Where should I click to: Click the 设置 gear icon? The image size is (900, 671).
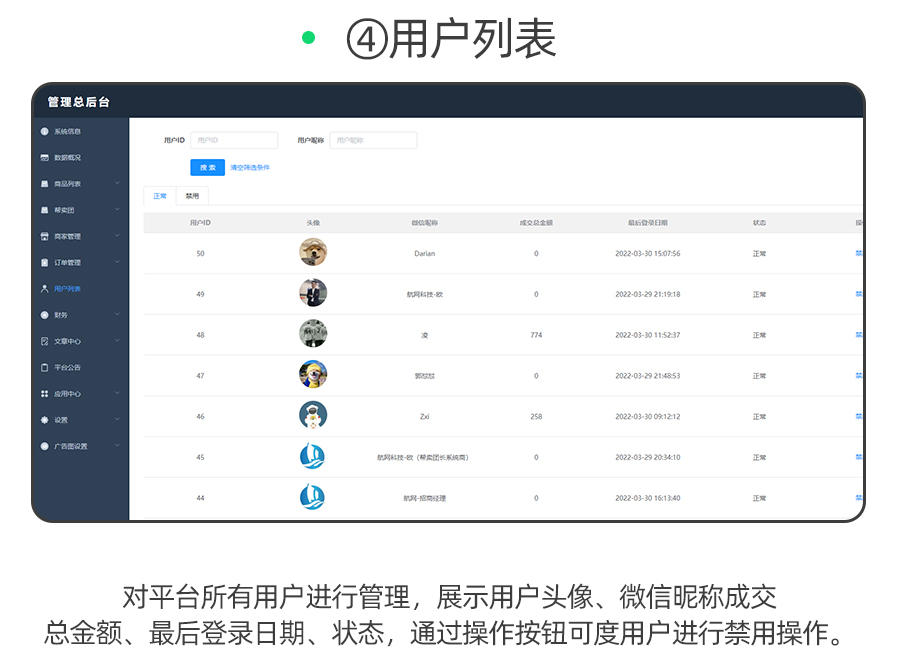(x=44, y=420)
